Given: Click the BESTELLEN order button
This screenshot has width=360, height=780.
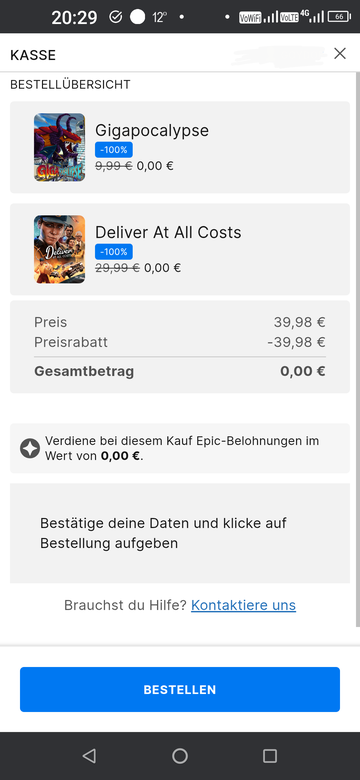Looking at the screenshot, I should pos(180,689).
